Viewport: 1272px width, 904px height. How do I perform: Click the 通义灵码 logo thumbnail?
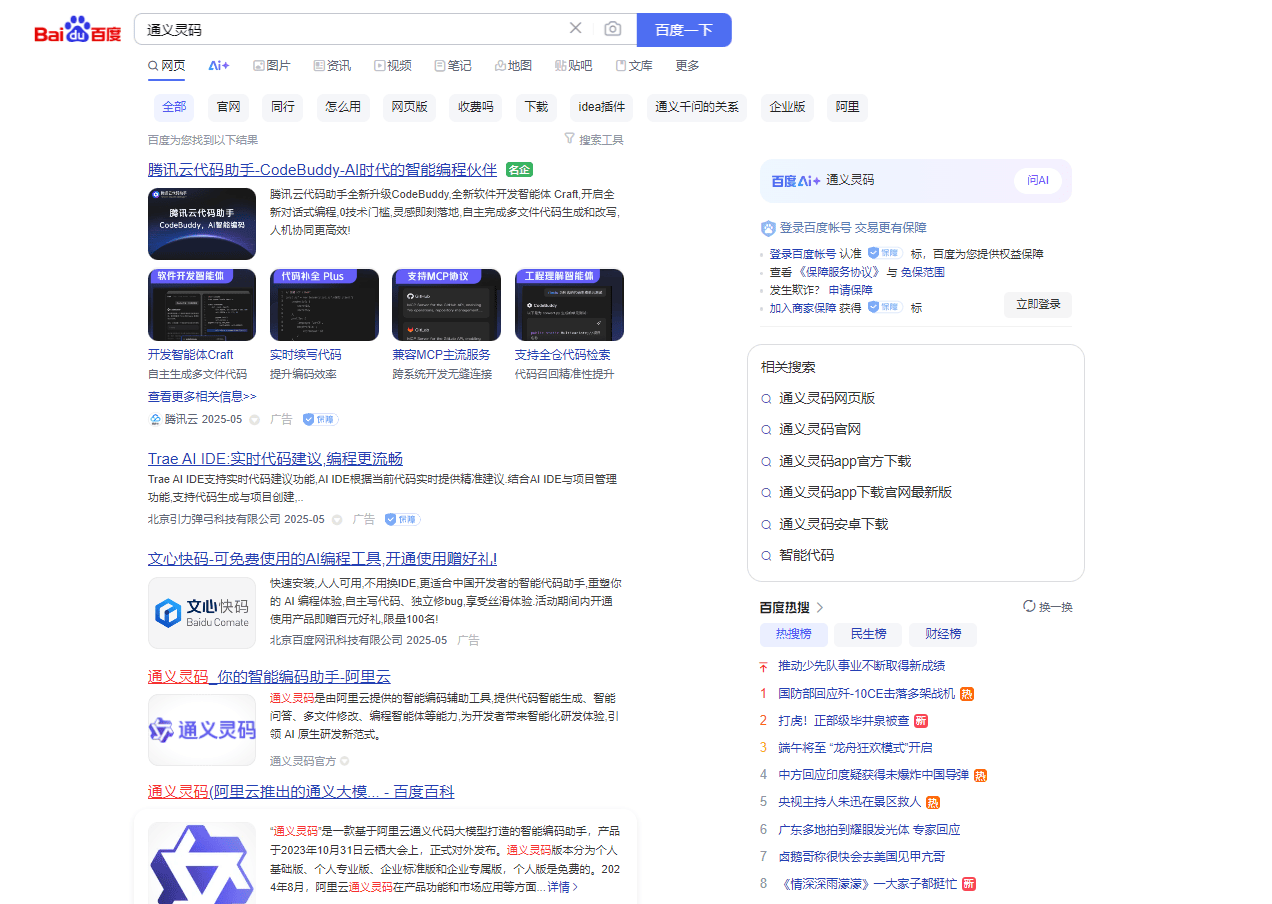(x=202, y=730)
